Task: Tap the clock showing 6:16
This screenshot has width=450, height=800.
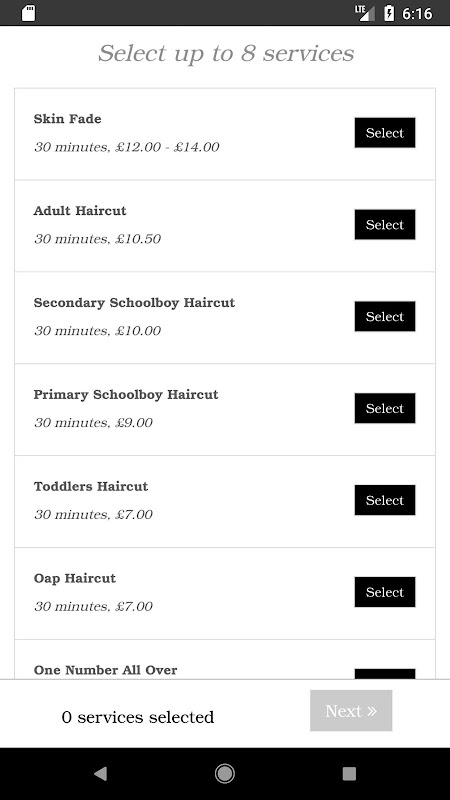Action: pos(417,13)
